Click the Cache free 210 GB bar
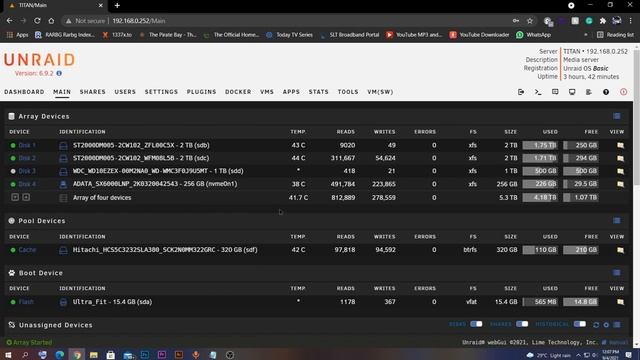This screenshot has width=640, height=360. pos(581,250)
